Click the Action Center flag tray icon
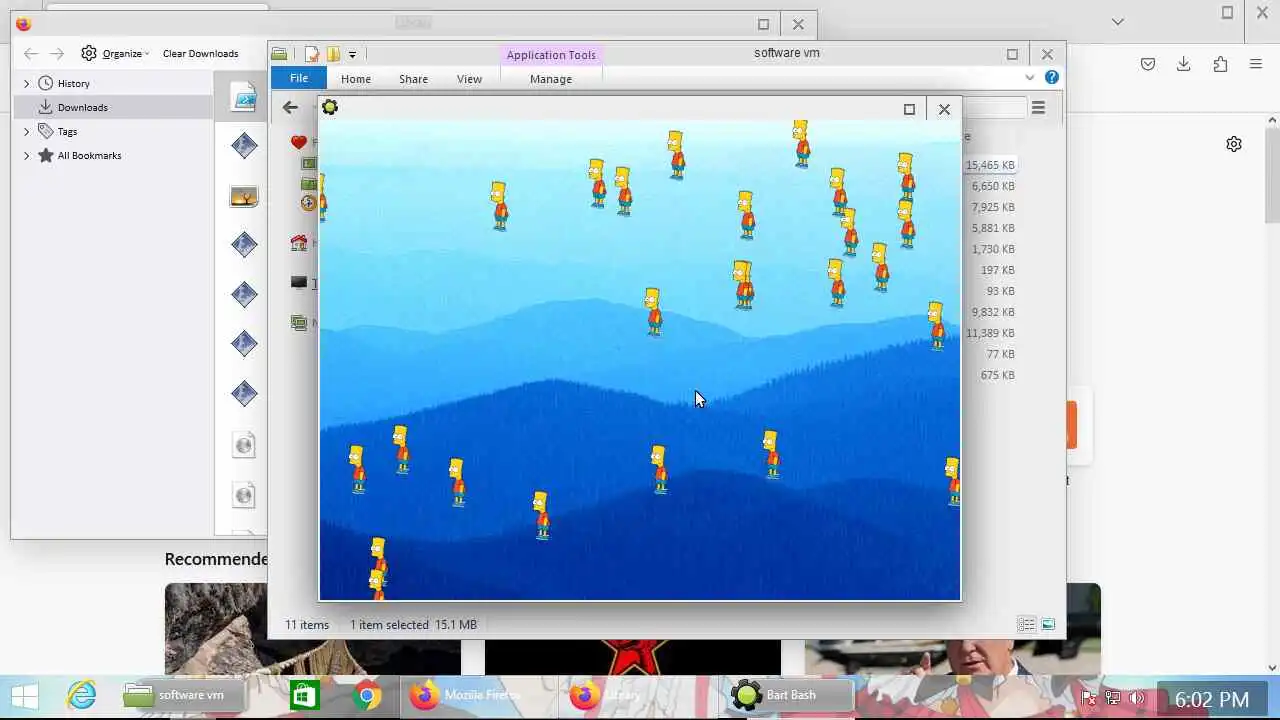This screenshot has height=720, width=1280. 1089,697
